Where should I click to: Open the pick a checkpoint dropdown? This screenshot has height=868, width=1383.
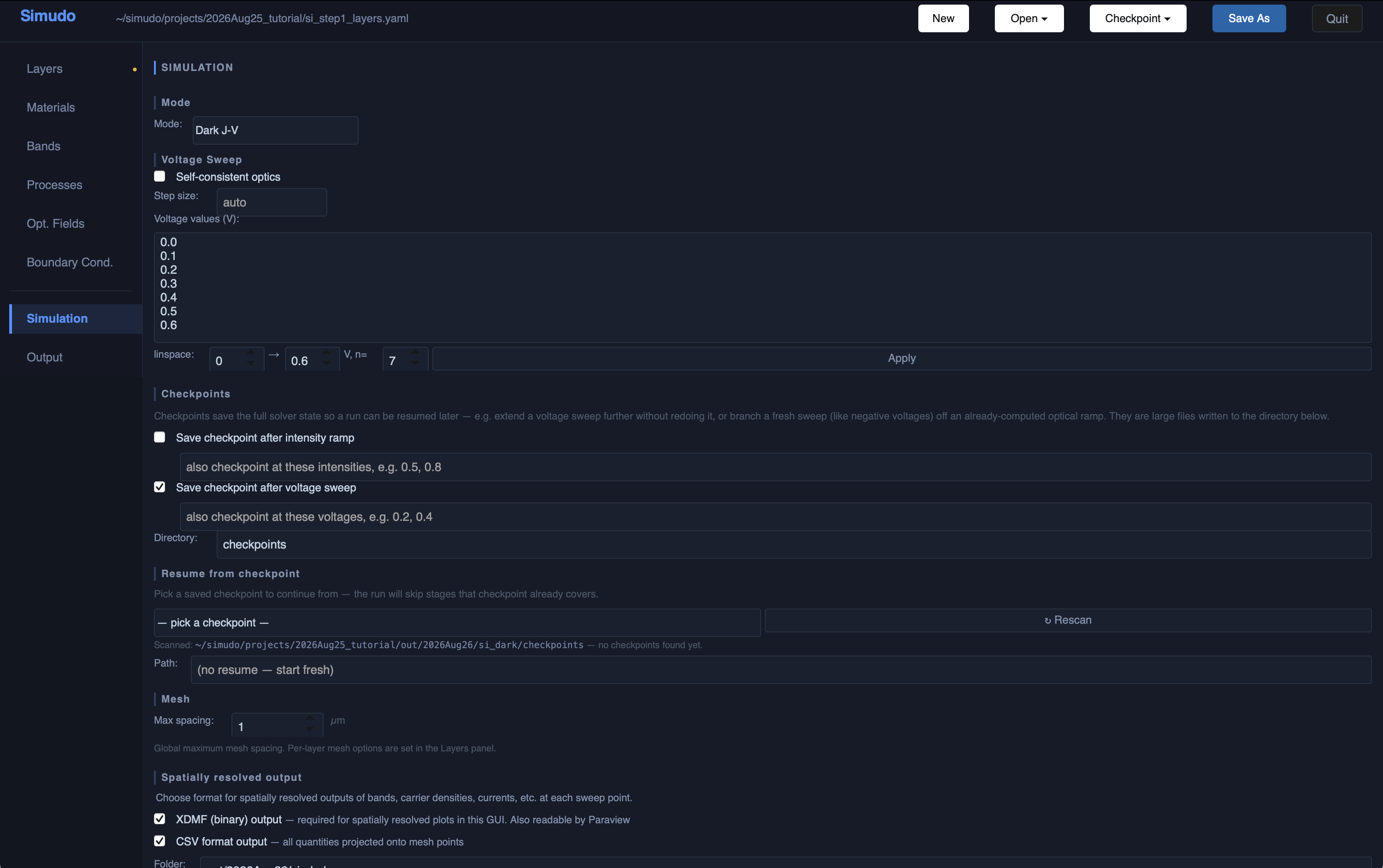tap(457, 622)
